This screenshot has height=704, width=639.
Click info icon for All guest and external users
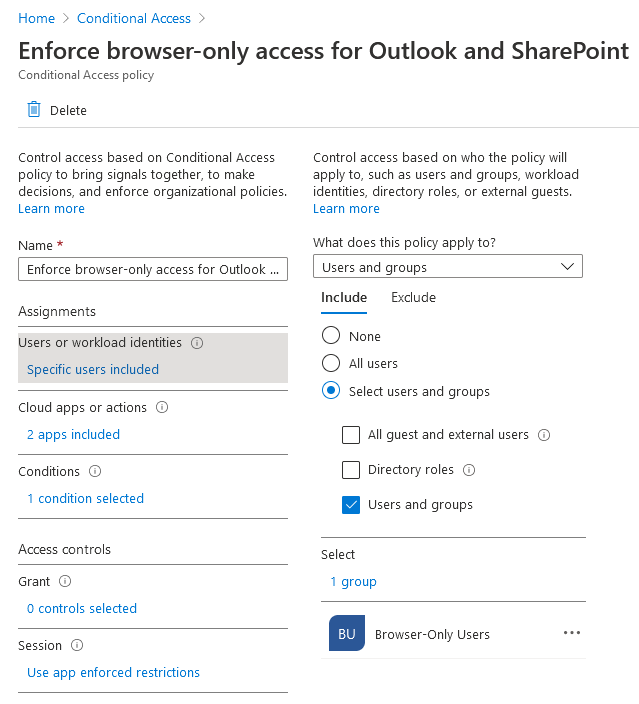coord(544,435)
